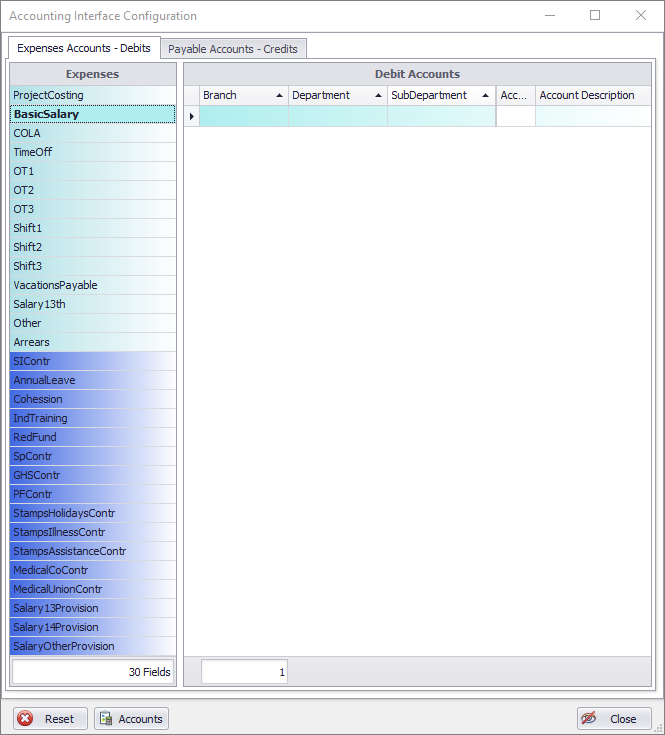This screenshot has height=735, width=665.
Task: Click the Department cell in first row
Action: click(337, 116)
